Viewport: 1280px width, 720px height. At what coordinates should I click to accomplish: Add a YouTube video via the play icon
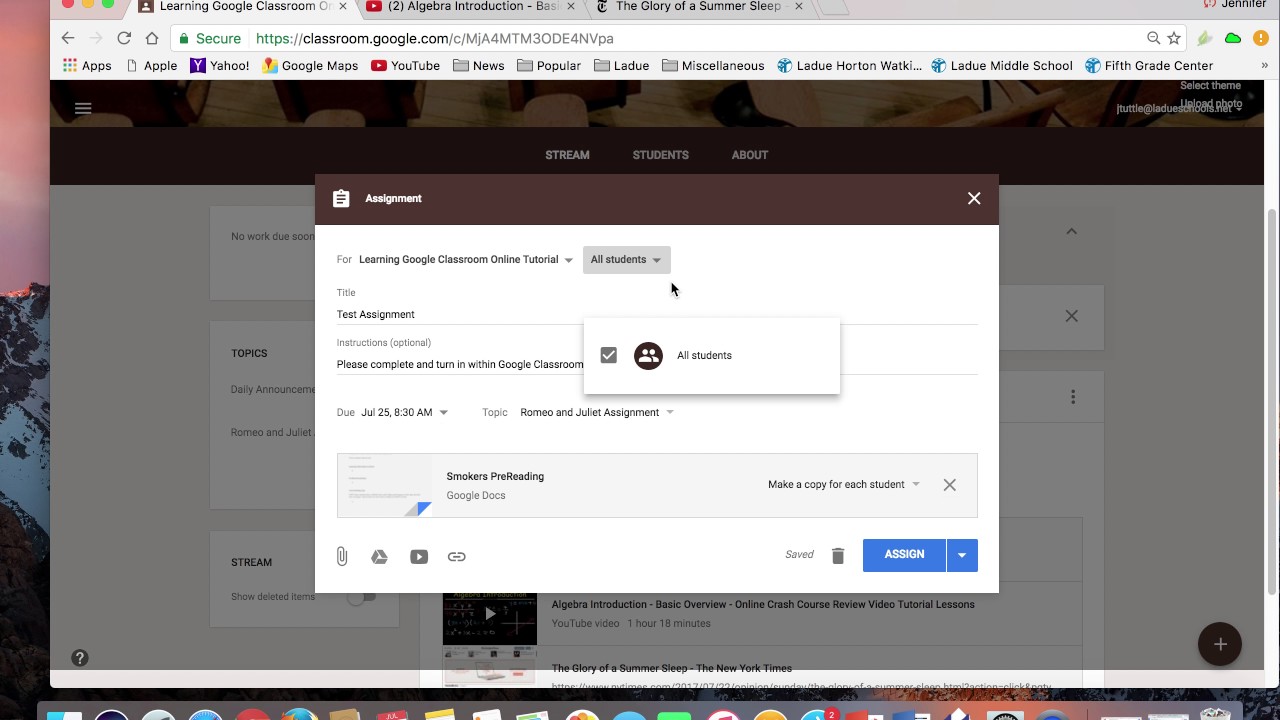pos(419,557)
